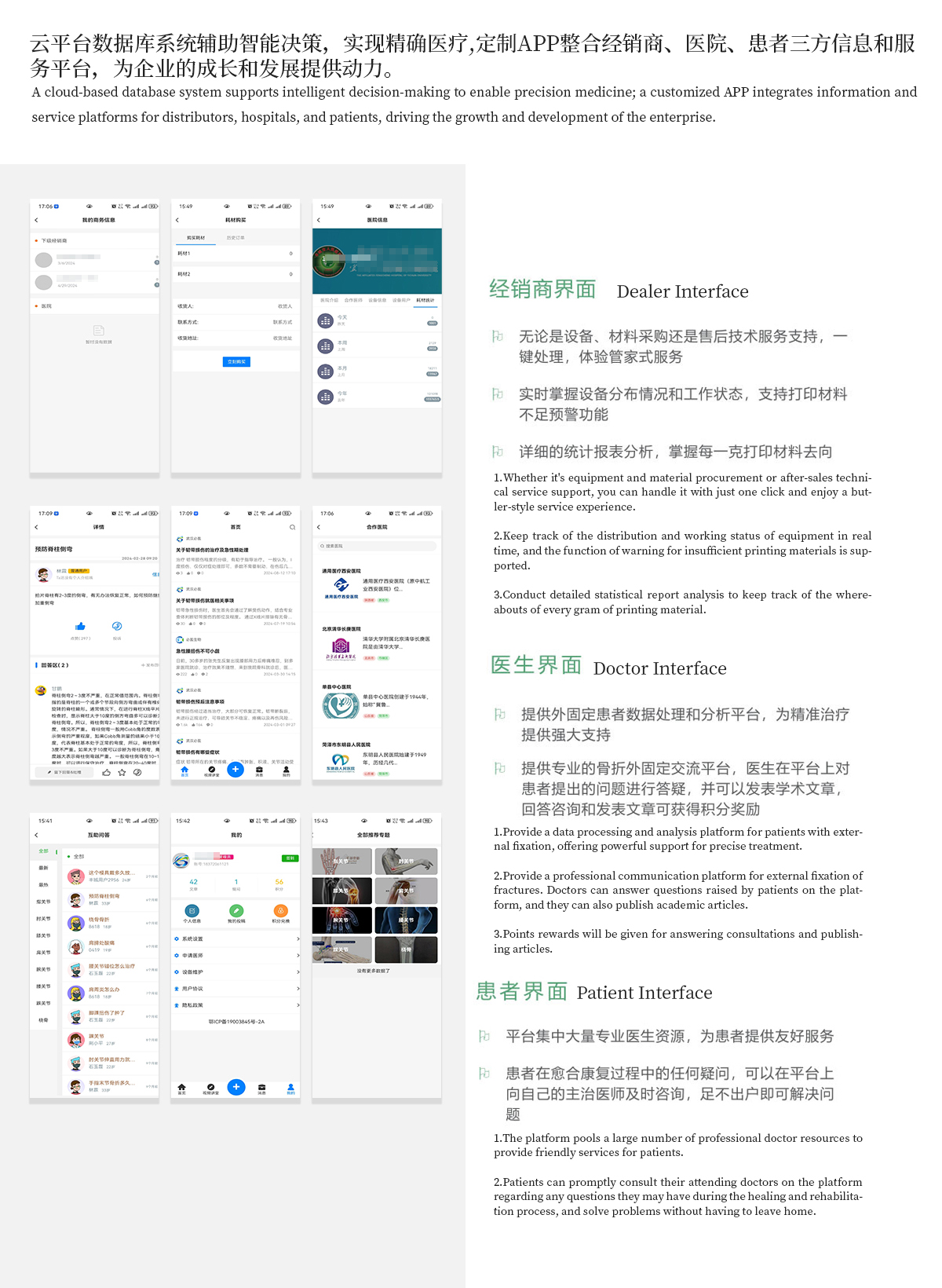Click the green 签到 button
Screen dimensions: 942x1288
(290, 858)
